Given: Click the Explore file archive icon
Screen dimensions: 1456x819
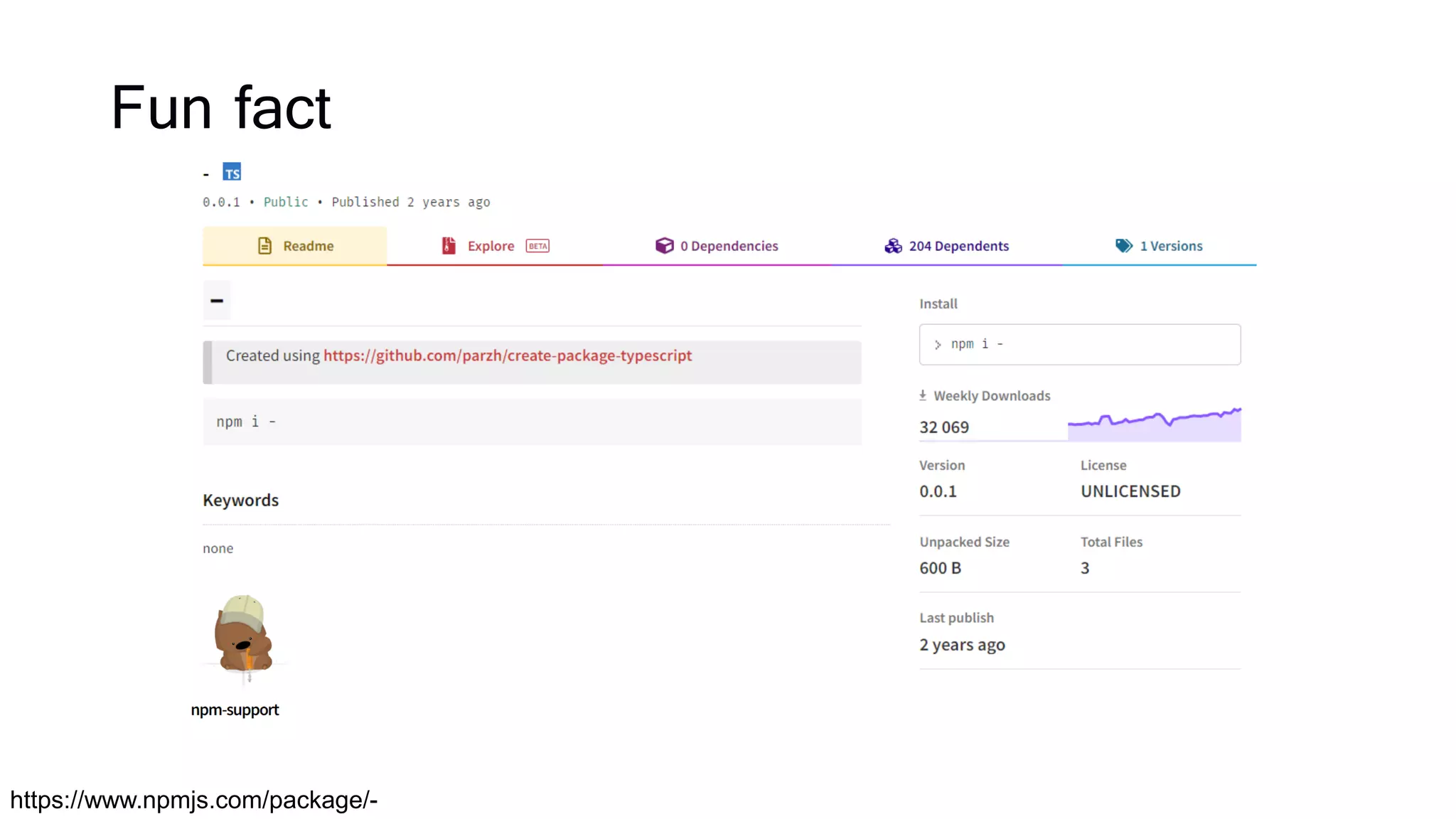Looking at the screenshot, I should point(449,246).
